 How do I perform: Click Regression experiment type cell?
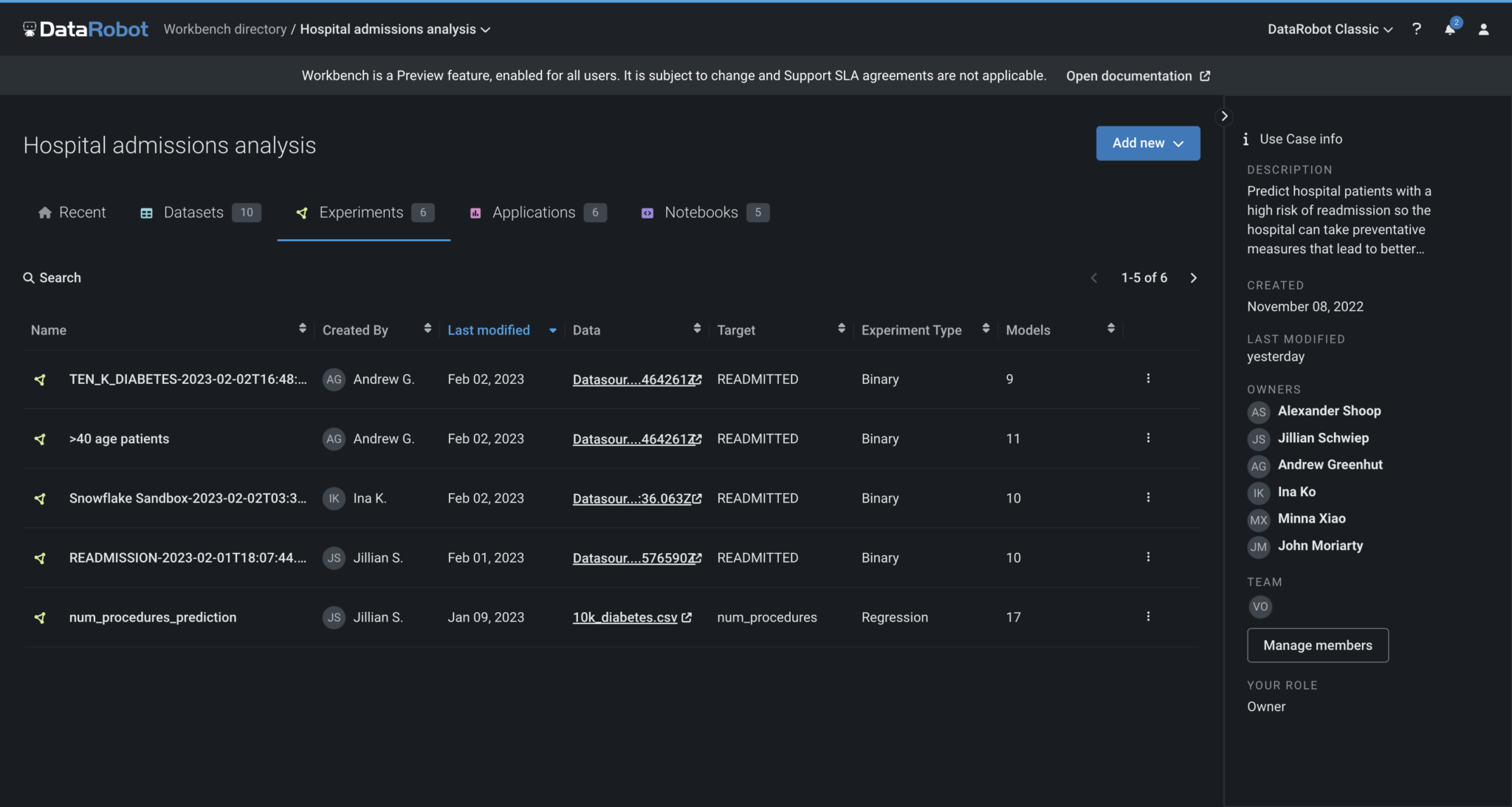[895, 617]
